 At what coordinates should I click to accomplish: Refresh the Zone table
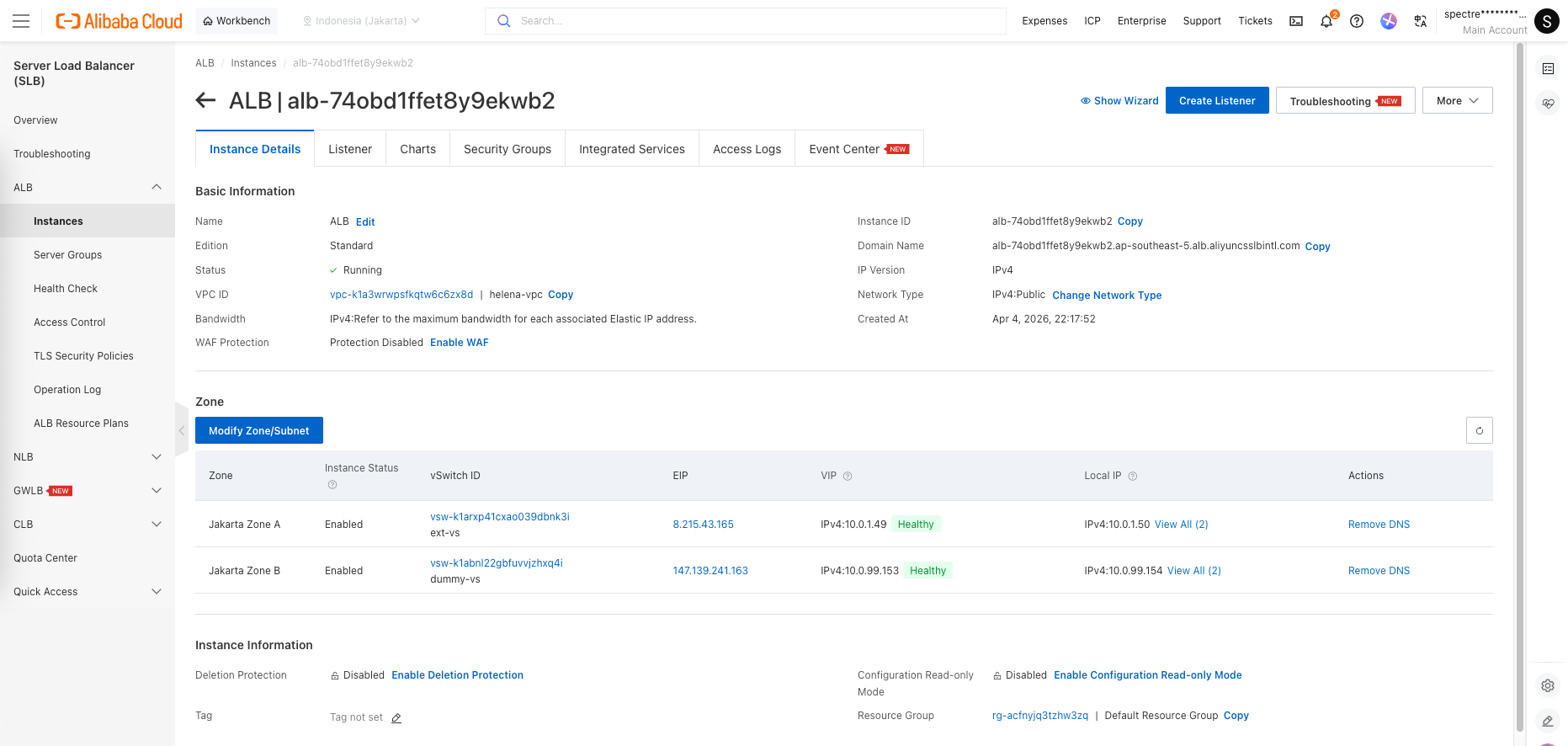pos(1479,430)
